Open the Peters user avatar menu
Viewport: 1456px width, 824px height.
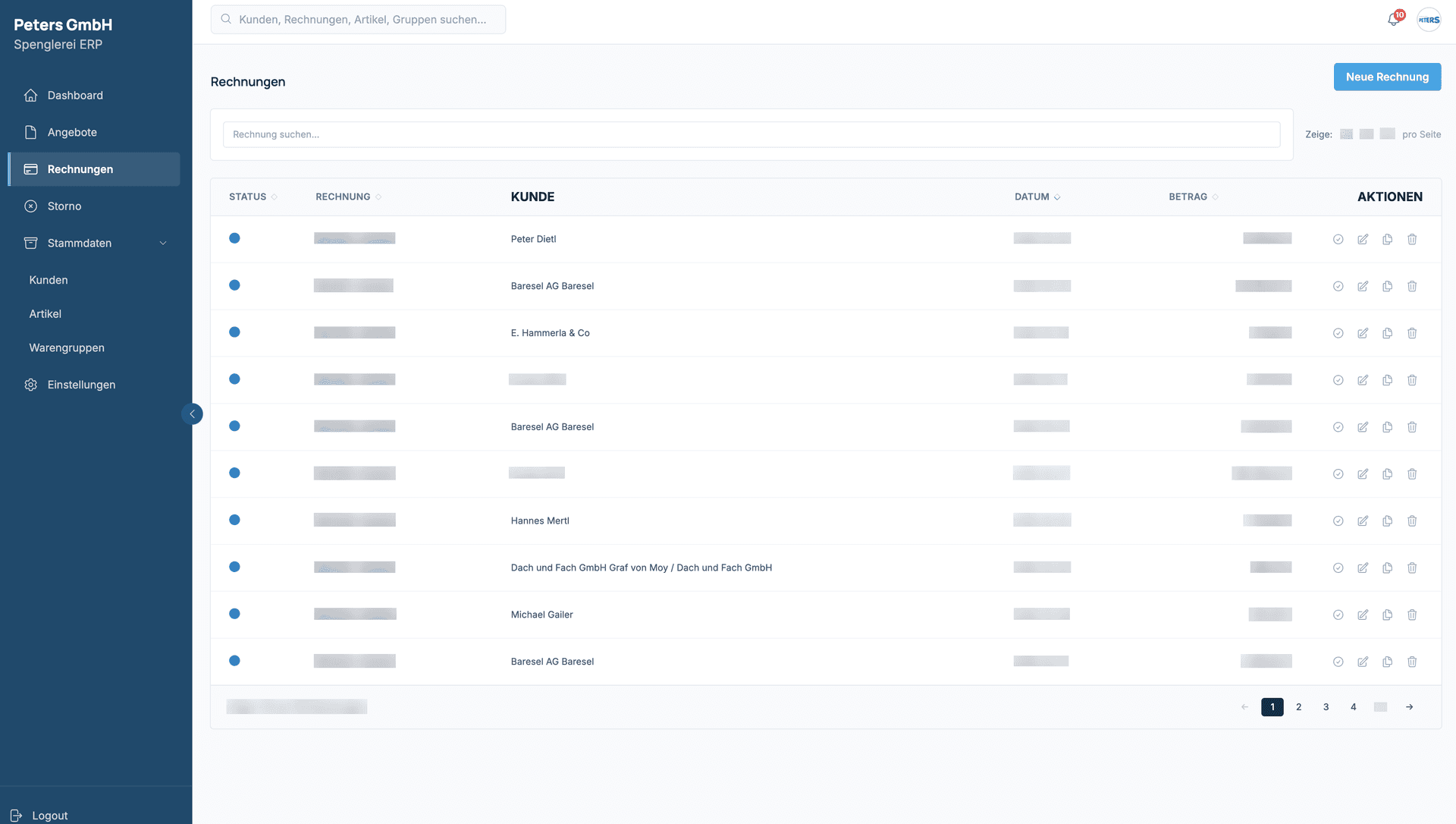coord(1429,20)
